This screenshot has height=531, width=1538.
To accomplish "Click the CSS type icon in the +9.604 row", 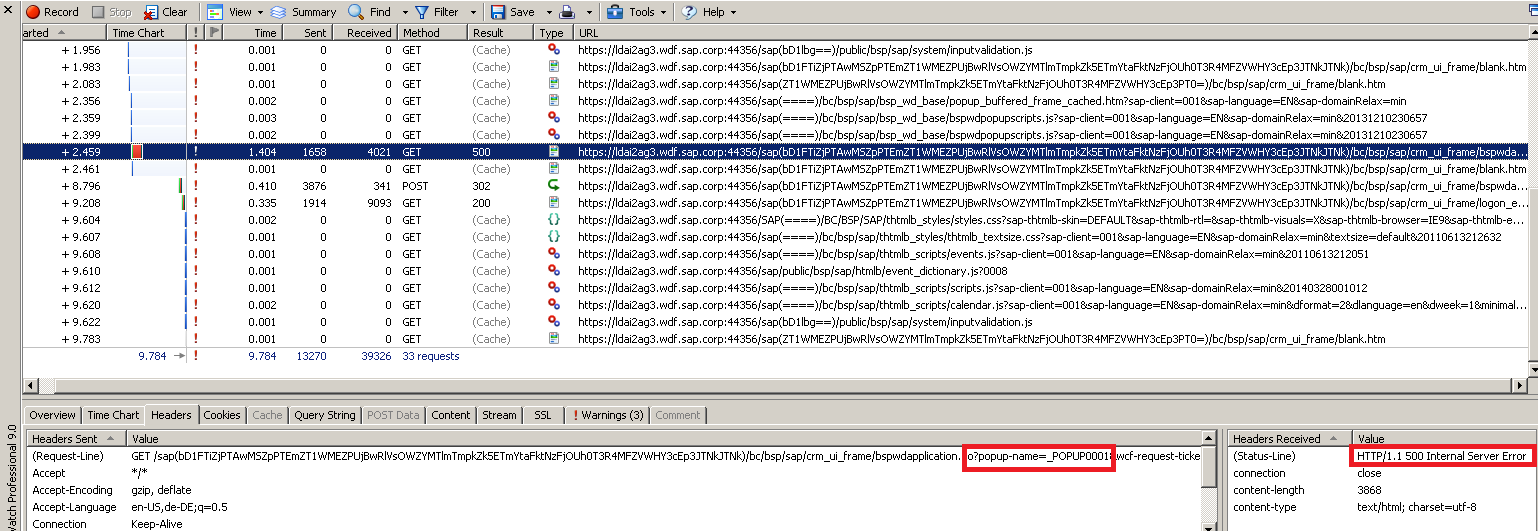I will tap(554, 220).
